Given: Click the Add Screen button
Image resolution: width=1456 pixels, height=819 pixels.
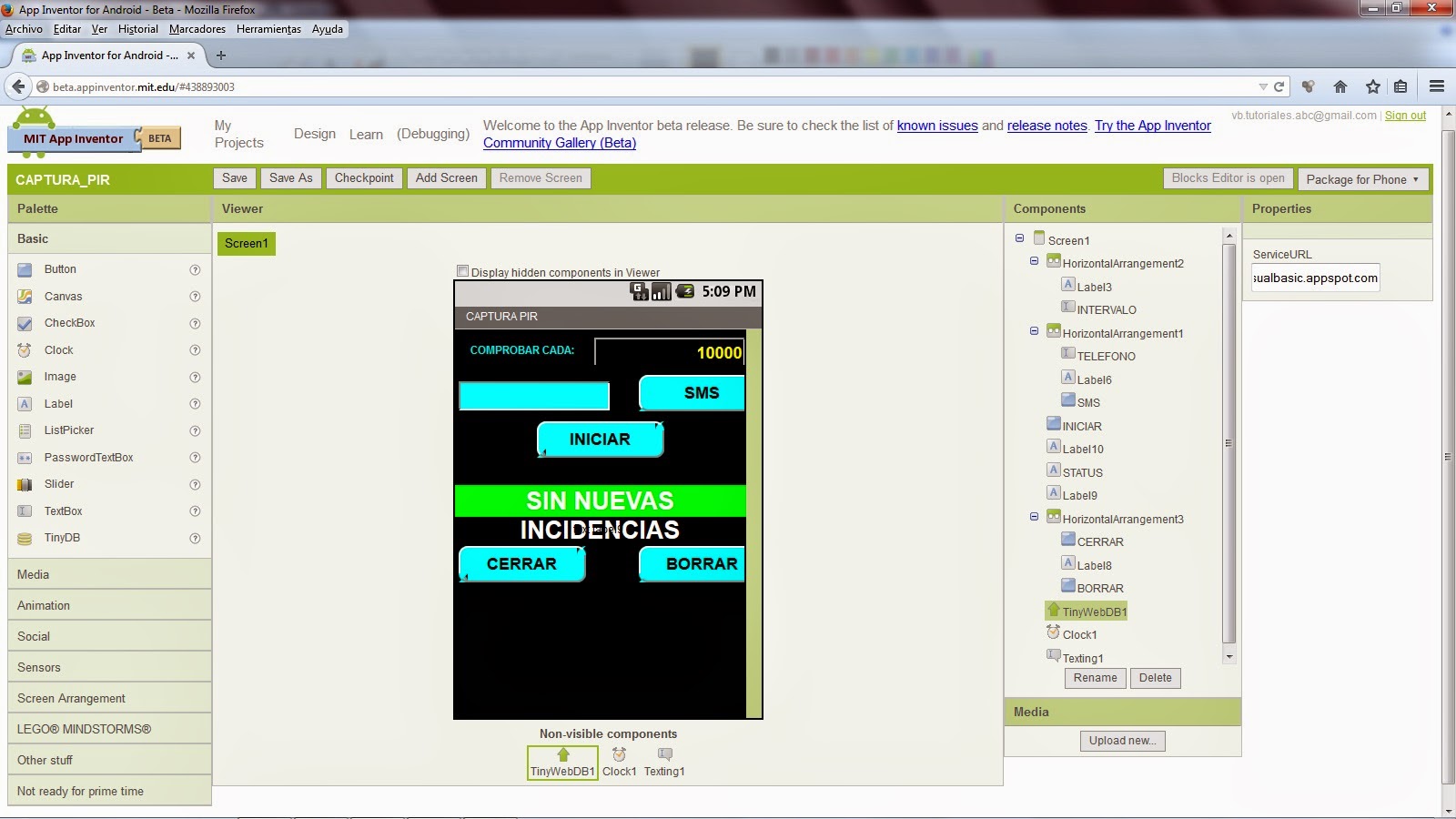Looking at the screenshot, I should point(447,178).
